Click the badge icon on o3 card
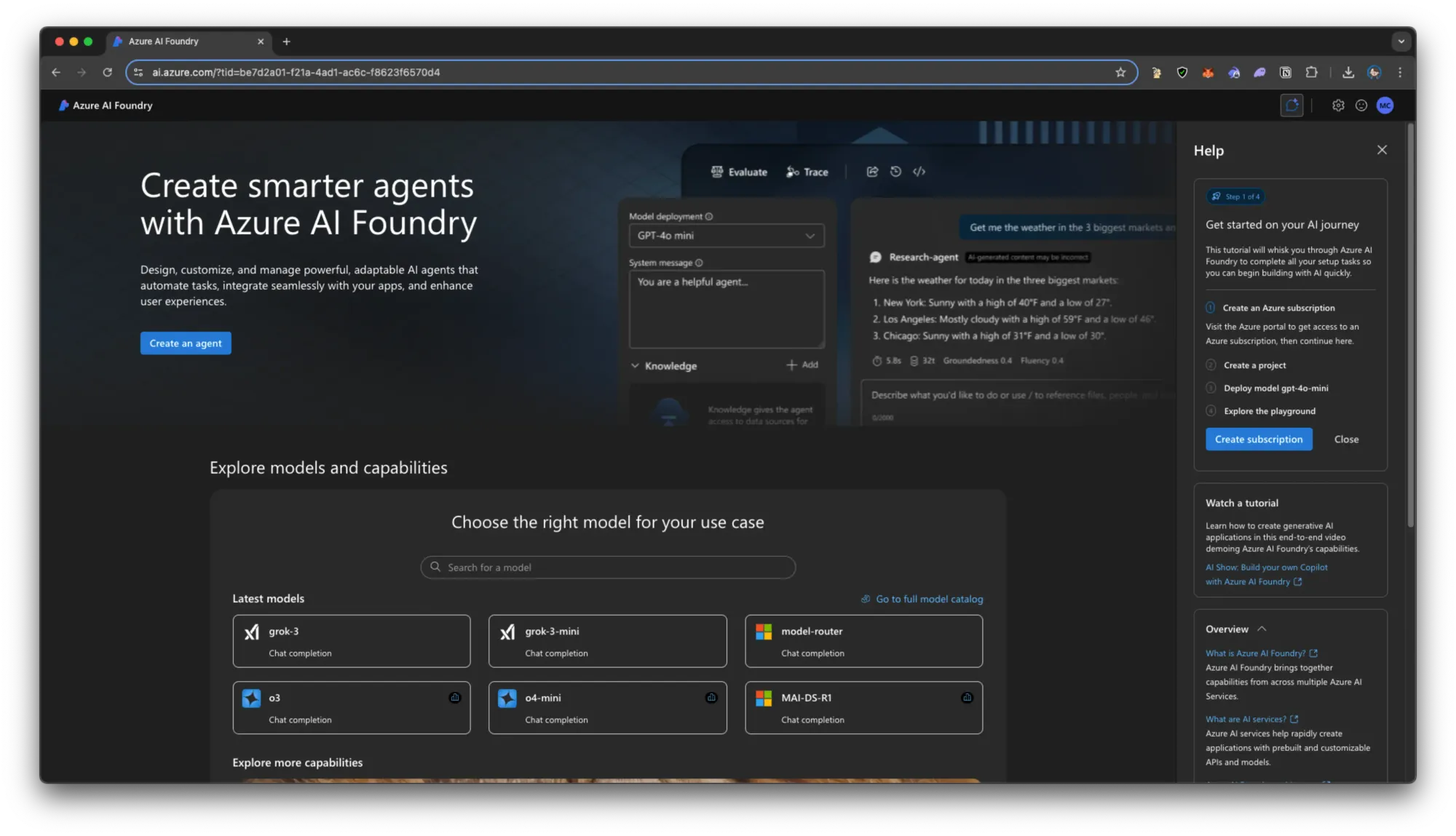The width and height of the screenshot is (1456, 836). click(455, 698)
